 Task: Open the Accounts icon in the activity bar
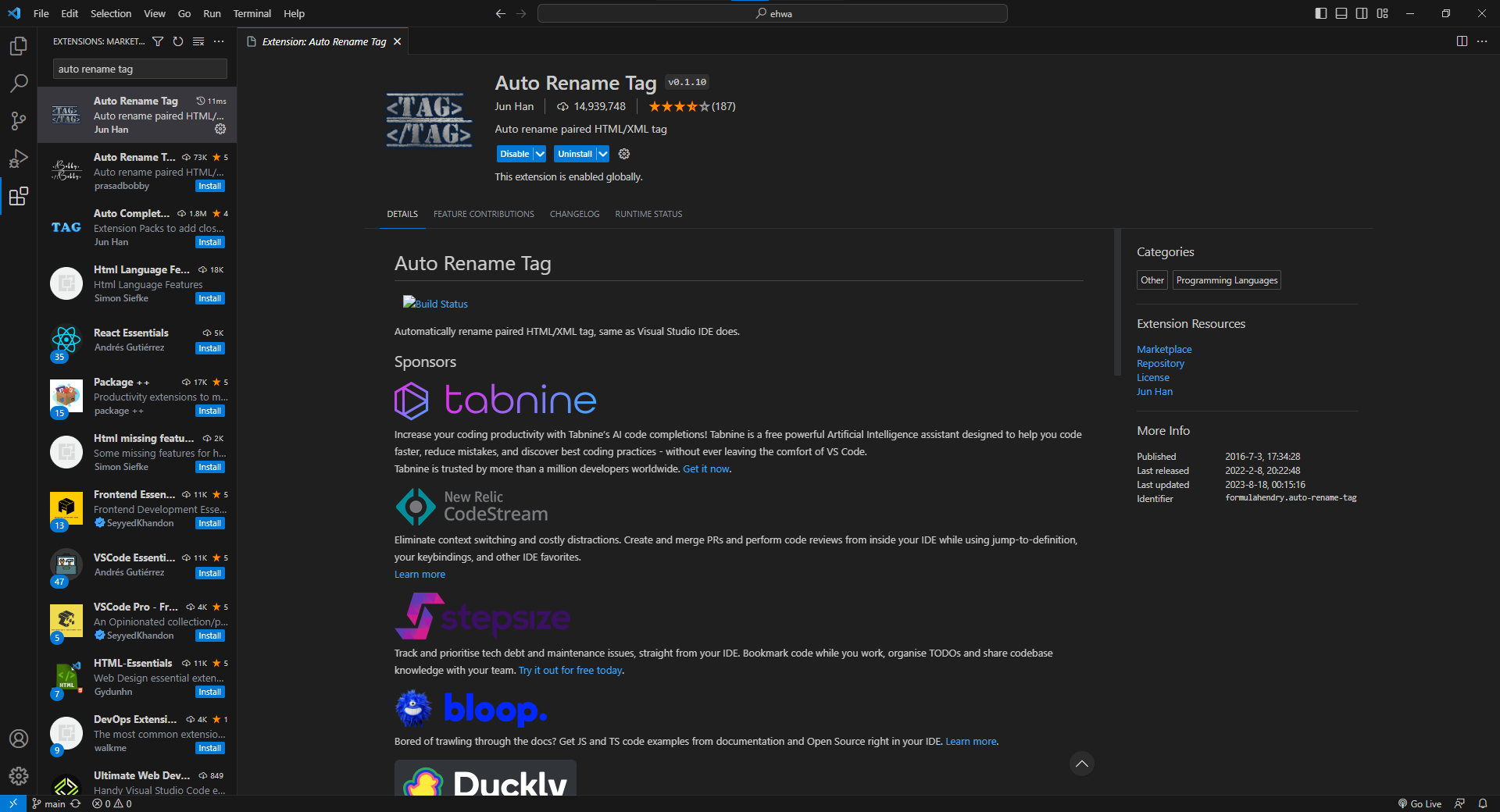18,739
